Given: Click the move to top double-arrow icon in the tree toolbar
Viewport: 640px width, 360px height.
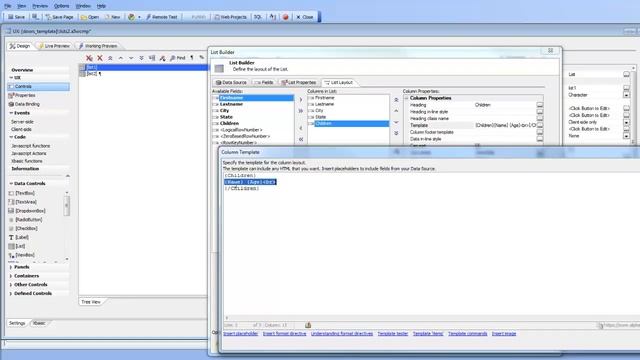Looking at the screenshot, I should pyautogui.click(x=110, y=58).
